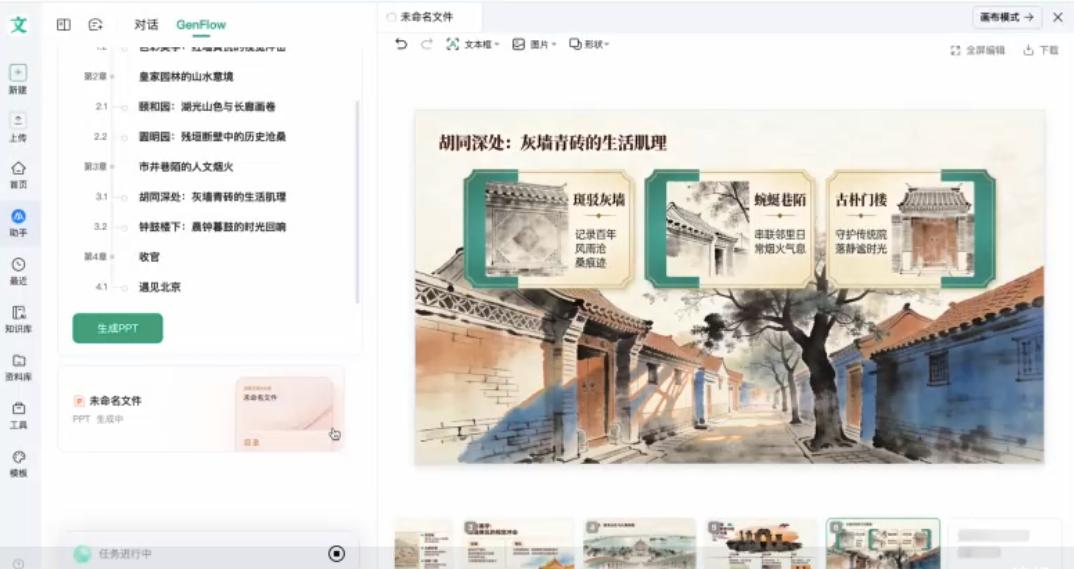Screen dimensions: 1074x569
Task: Stop the running task with the stop icon
Action: click(x=337, y=553)
